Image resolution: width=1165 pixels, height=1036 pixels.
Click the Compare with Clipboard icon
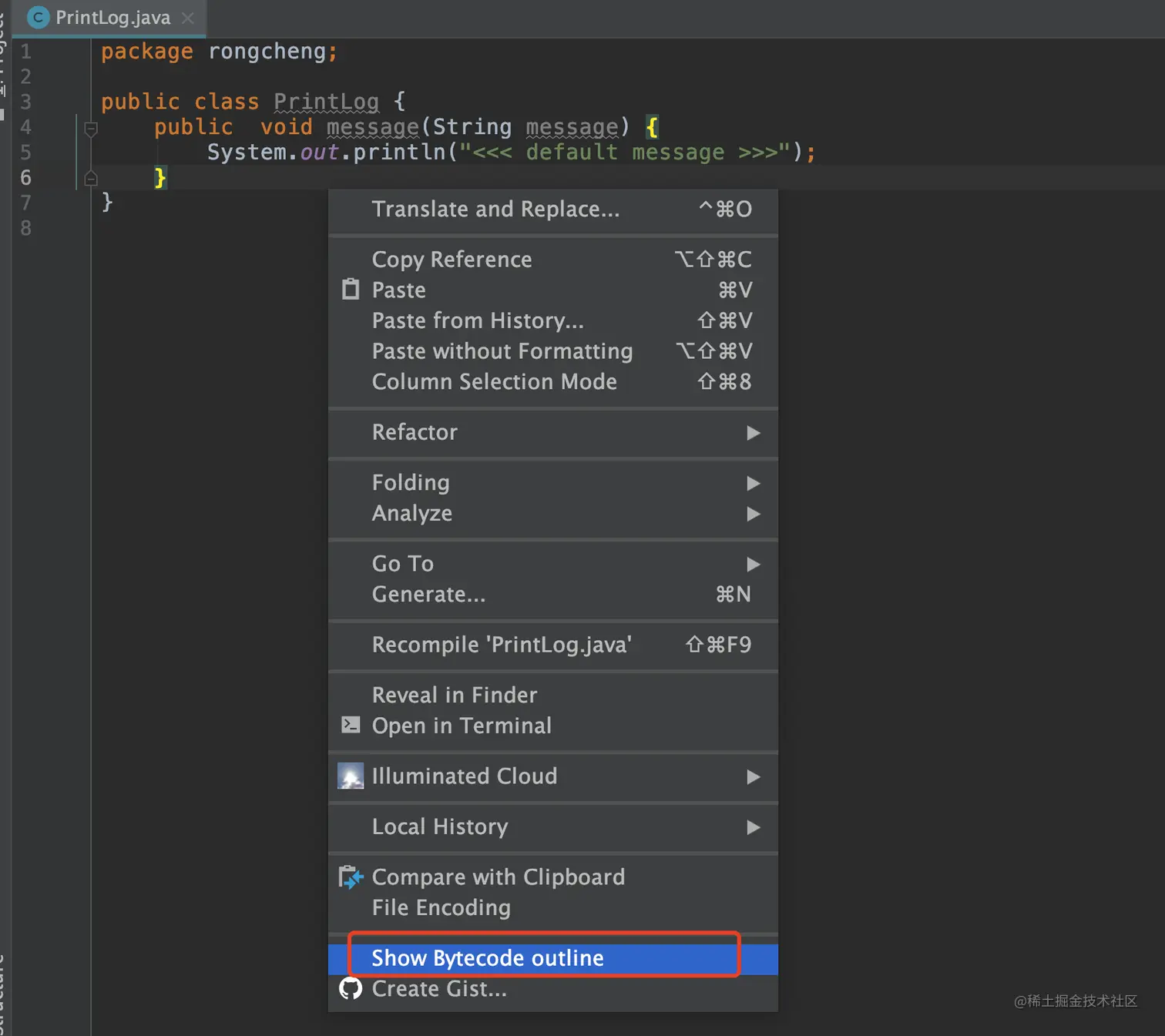(351, 877)
